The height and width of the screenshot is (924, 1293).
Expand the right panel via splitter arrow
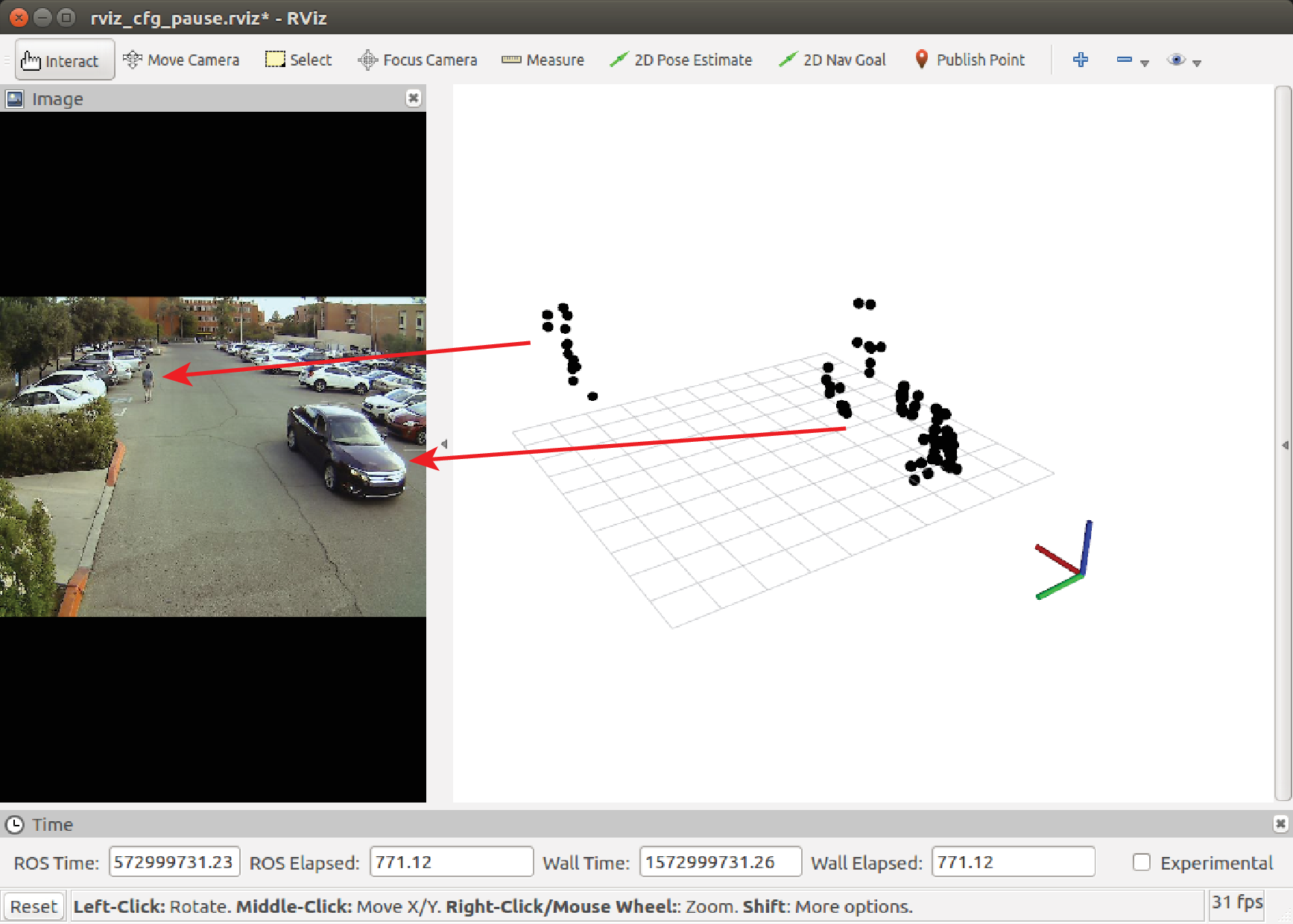pos(1285,445)
